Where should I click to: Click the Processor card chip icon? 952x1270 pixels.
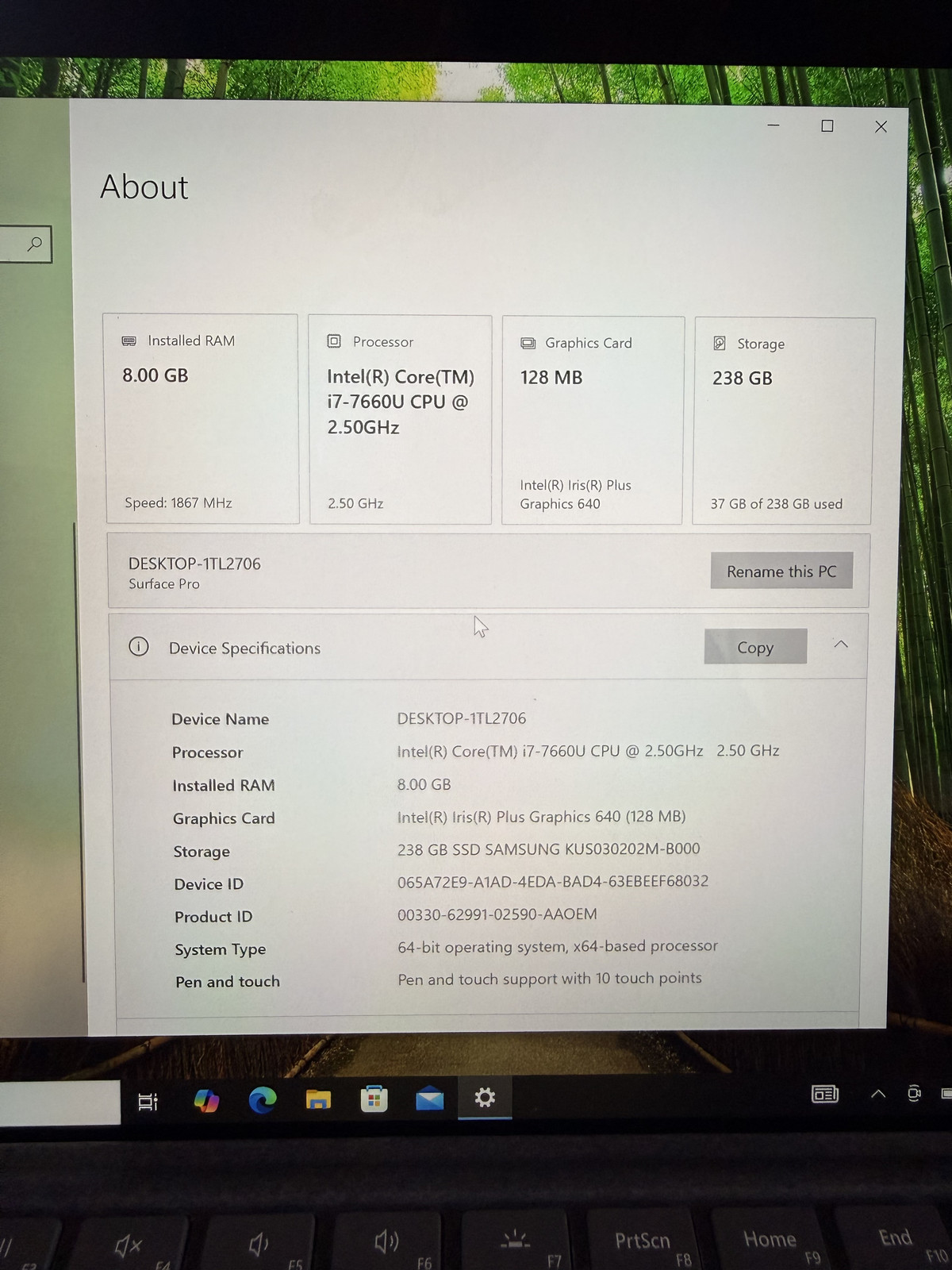(x=334, y=341)
